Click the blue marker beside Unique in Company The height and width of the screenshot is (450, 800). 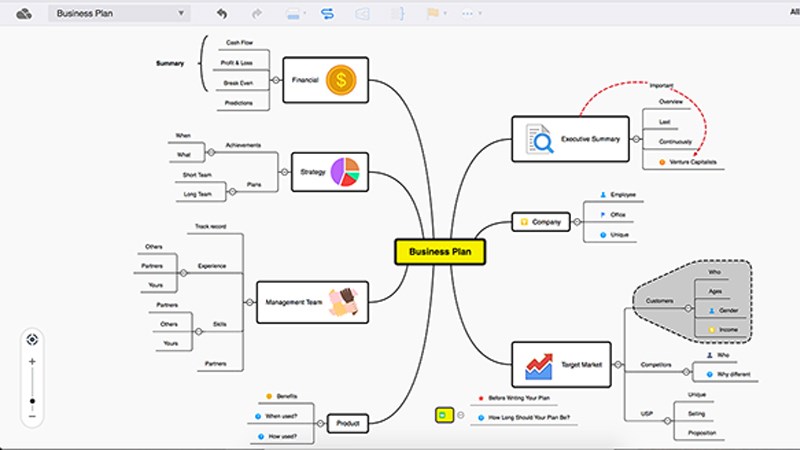pyautogui.click(x=603, y=235)
